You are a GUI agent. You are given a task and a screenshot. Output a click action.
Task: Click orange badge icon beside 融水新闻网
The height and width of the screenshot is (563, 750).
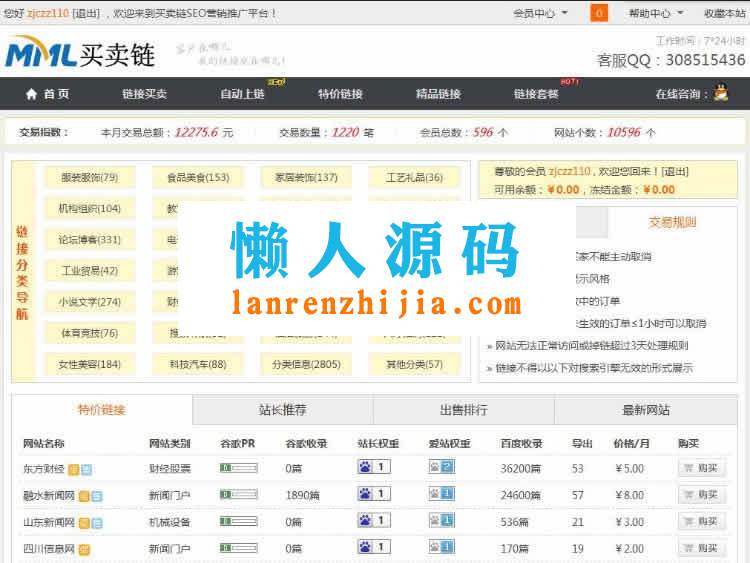click(84, 497)
